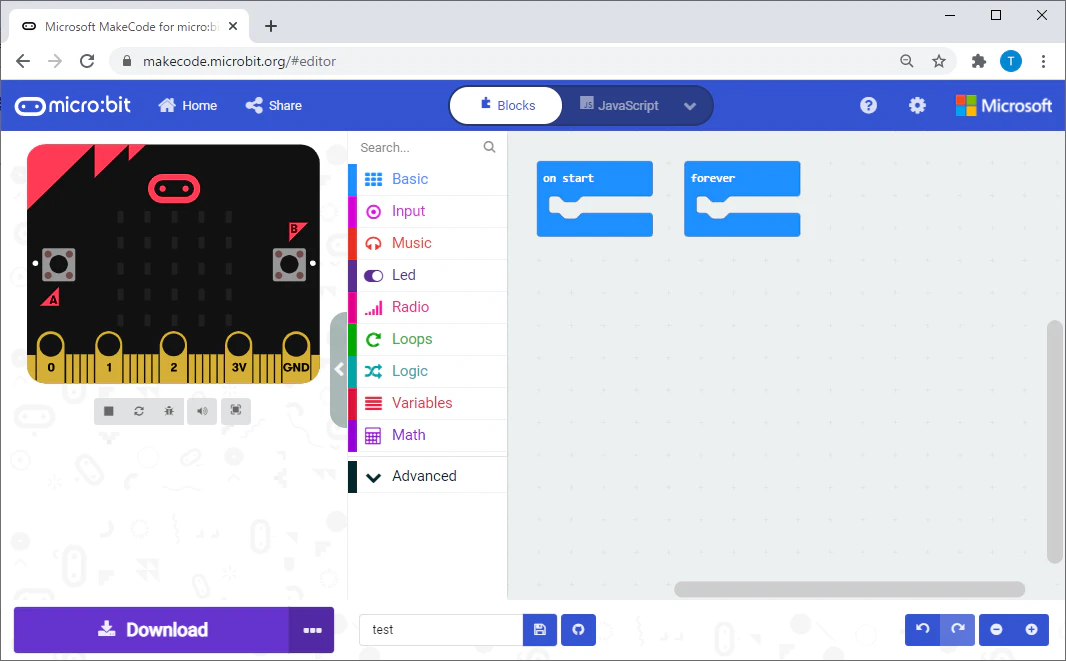Open the Radio blocks category
Image resolution: width=1066 pixels, height=661 pixels.
tap(428, 307)
